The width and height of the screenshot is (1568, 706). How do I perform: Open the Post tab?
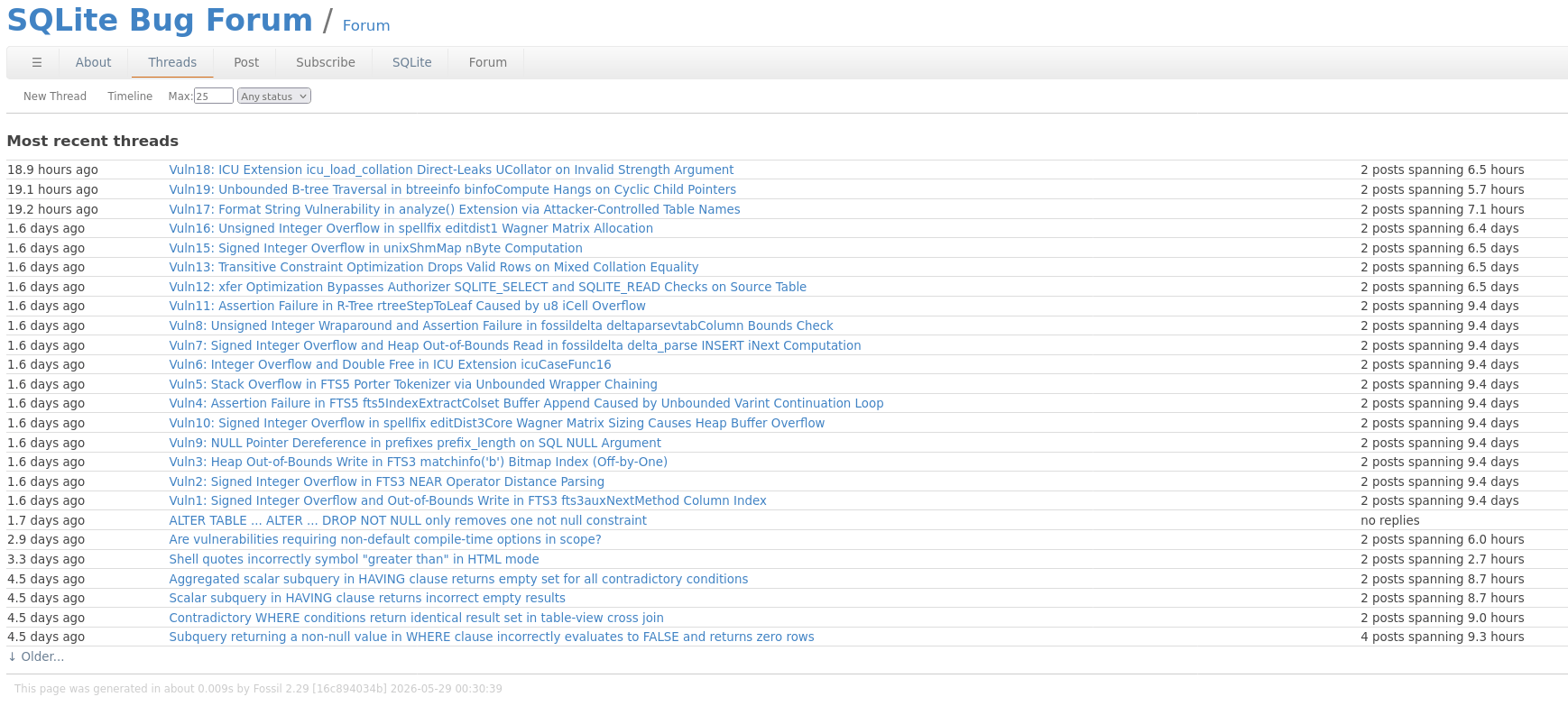coord(246,62)
